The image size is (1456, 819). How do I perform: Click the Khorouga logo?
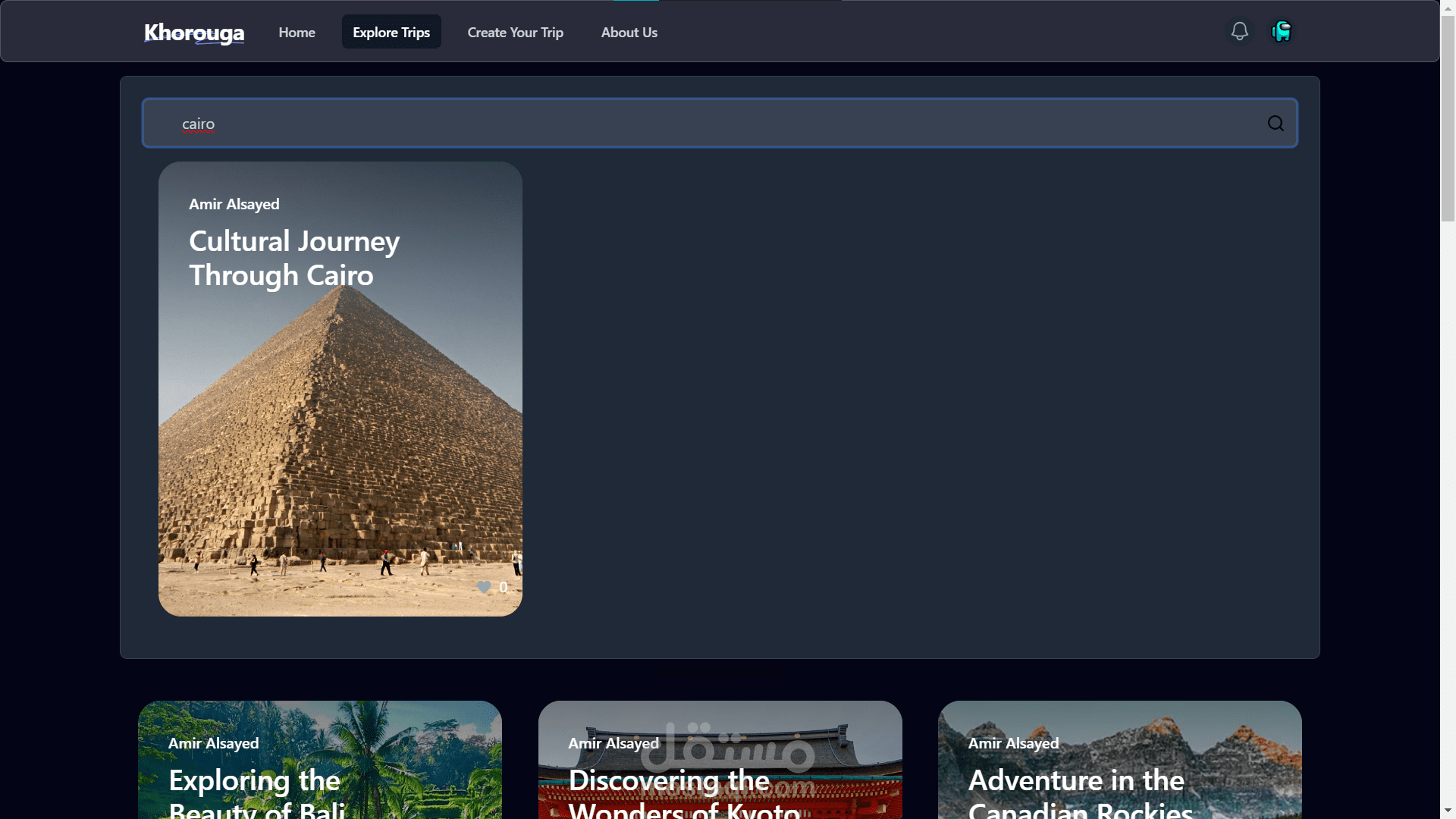194,33
